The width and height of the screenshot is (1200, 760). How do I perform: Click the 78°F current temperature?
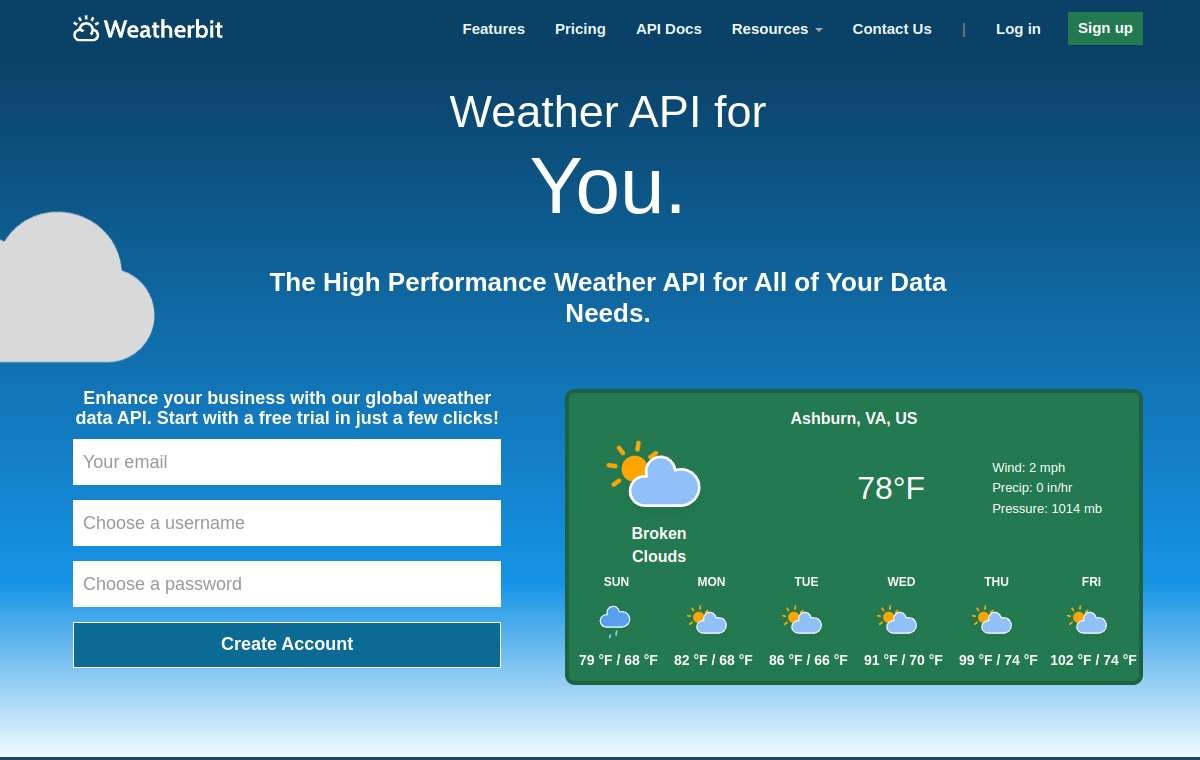click(891, 488)
